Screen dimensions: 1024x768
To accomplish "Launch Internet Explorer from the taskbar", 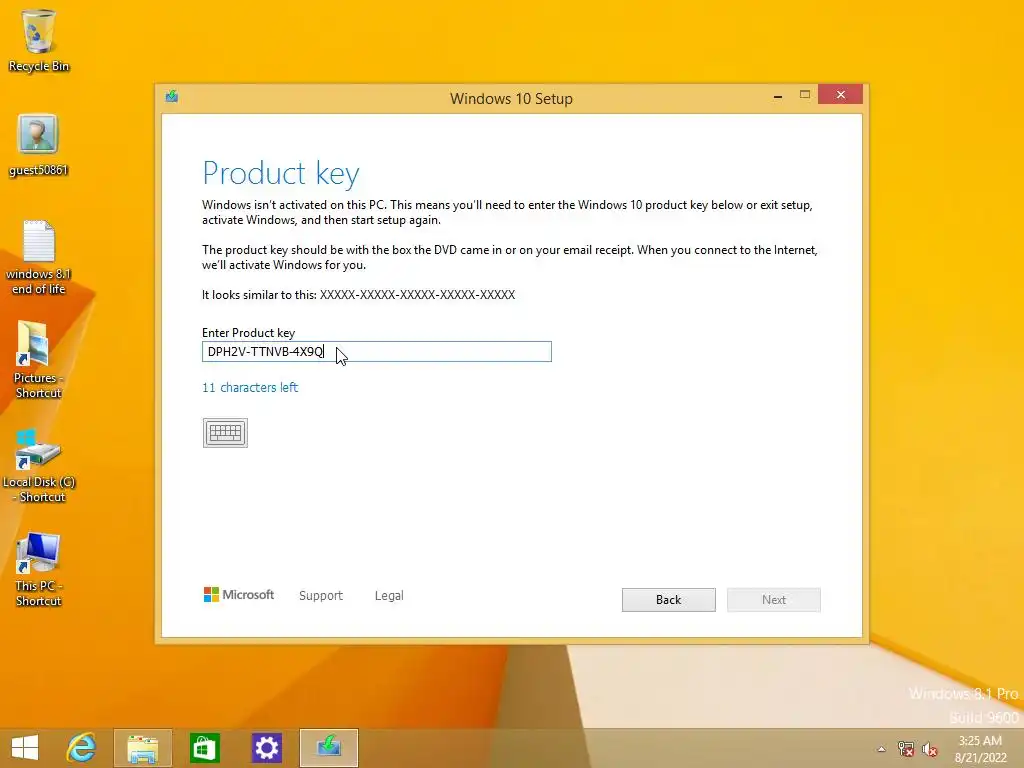I will click(x=81, y=748).
